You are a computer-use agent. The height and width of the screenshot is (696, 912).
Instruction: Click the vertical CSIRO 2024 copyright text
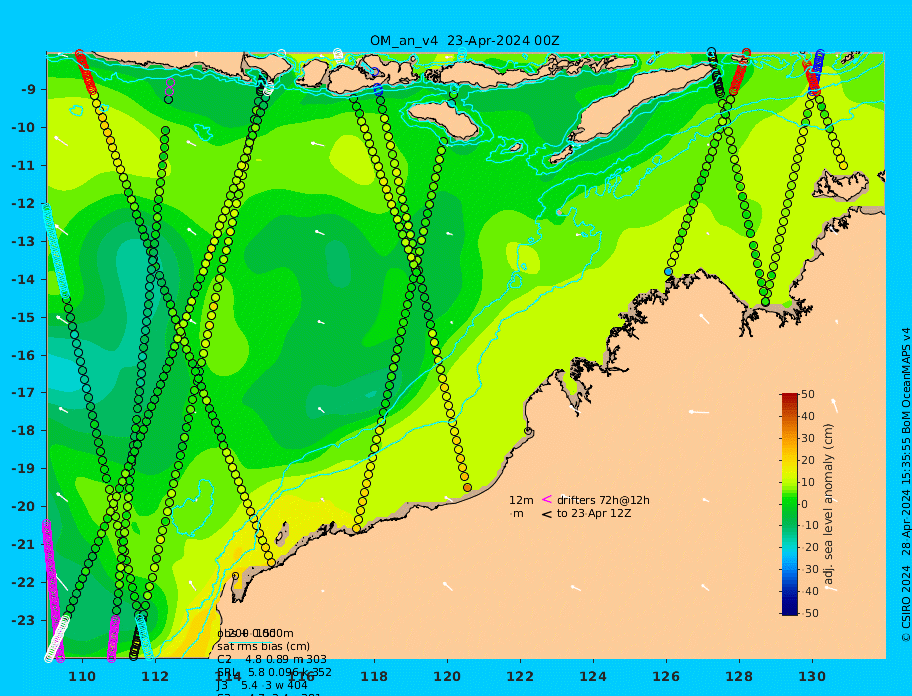point(906,486)
